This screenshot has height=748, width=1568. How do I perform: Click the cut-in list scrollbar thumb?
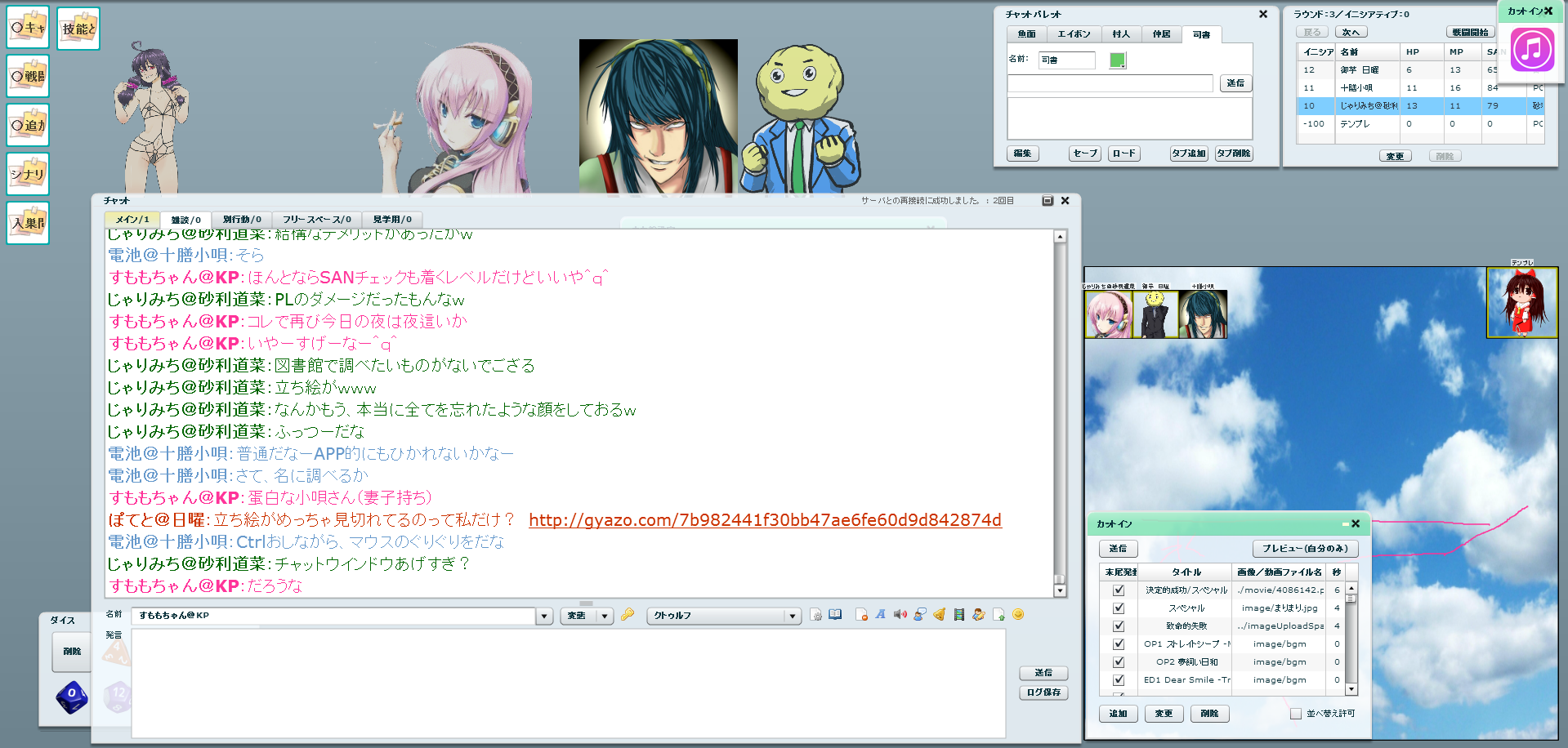tap(1351, 599)
